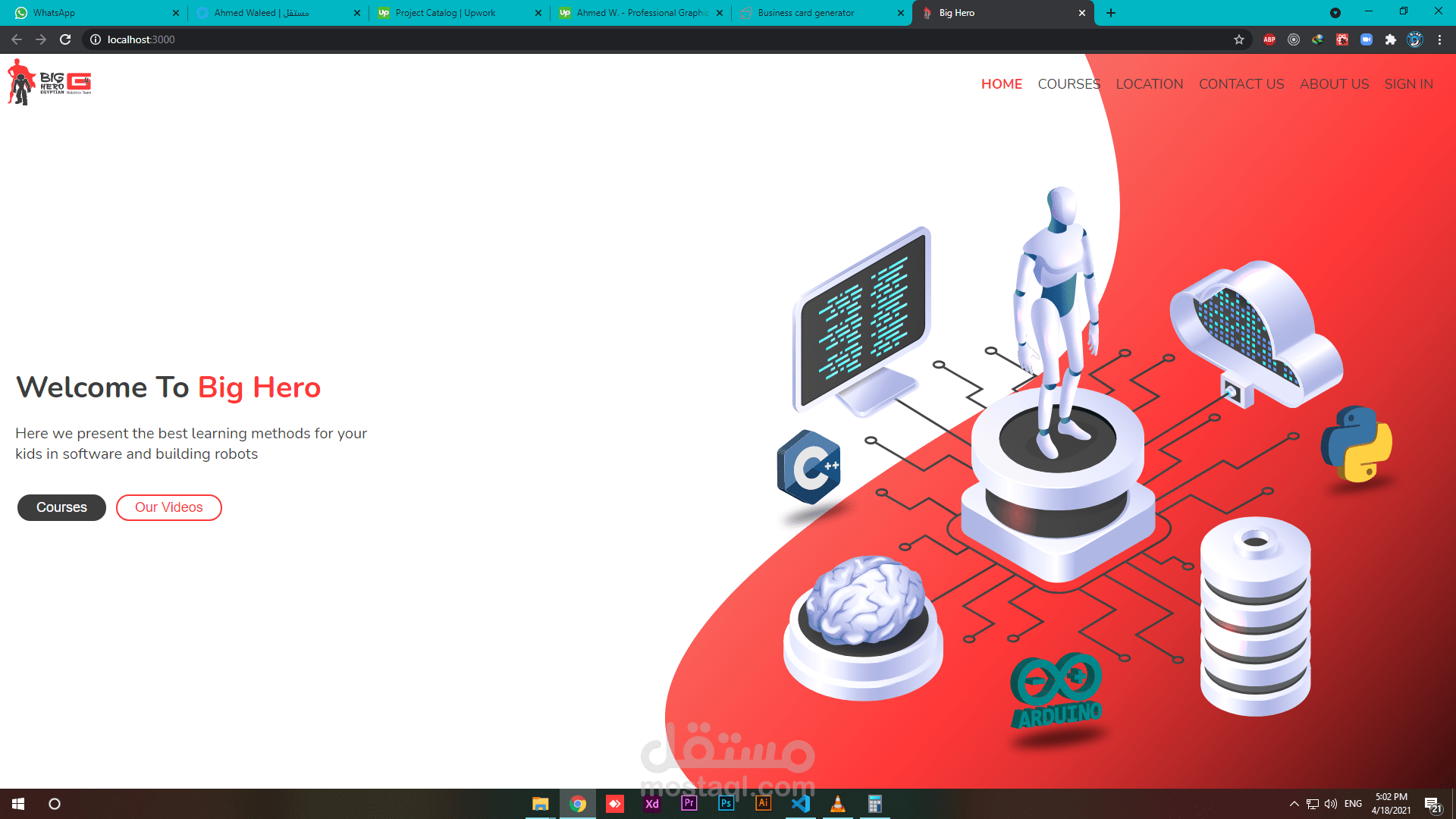Viewport: 1456px width, 819px height.
Task: Open the Zoom extension in the toolbar
Action: pyautogui.click(x=1367, y=39)
